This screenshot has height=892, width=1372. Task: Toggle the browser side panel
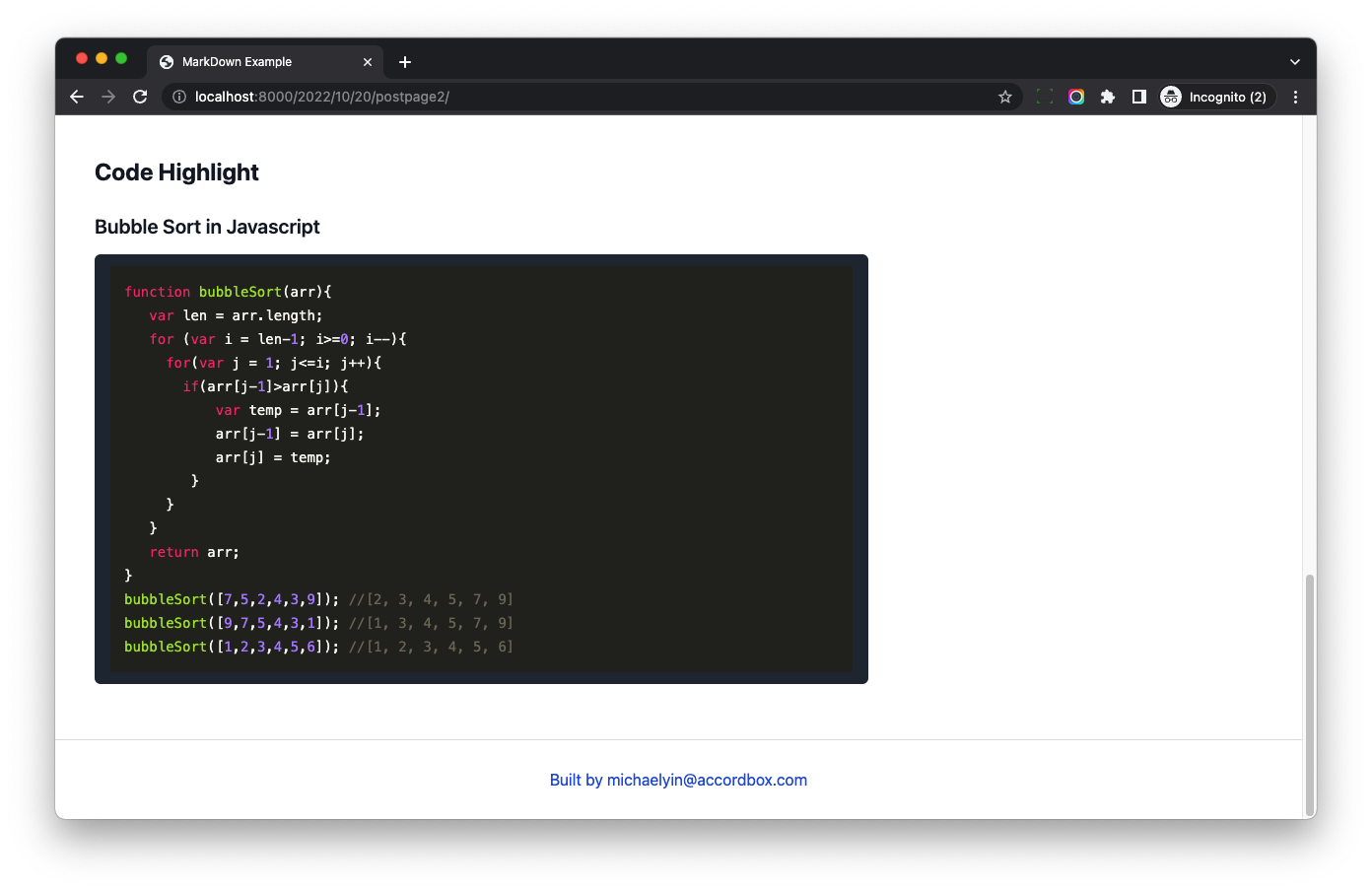[x=1139, y=97]
